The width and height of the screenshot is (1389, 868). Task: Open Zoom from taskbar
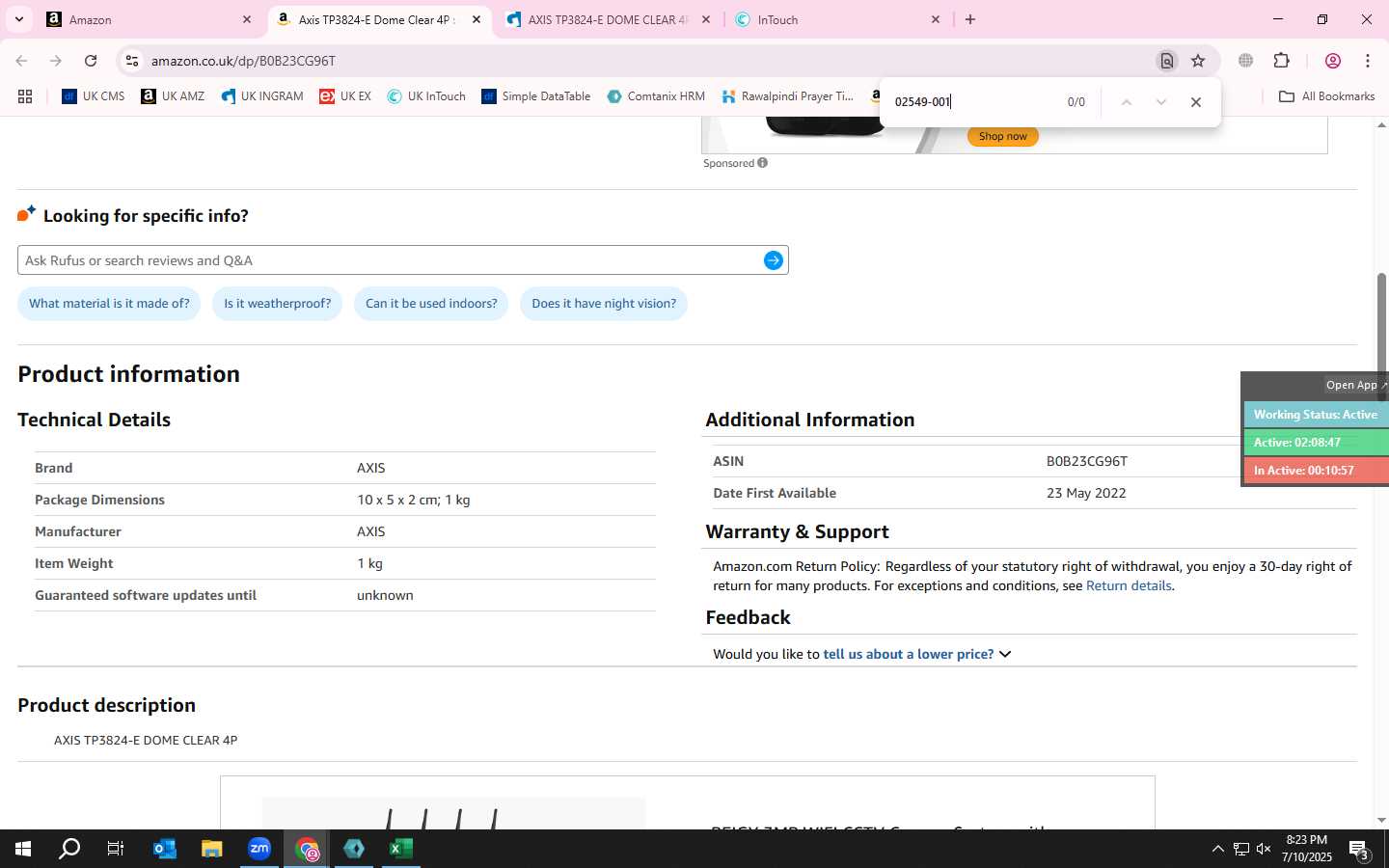(259, 849)
